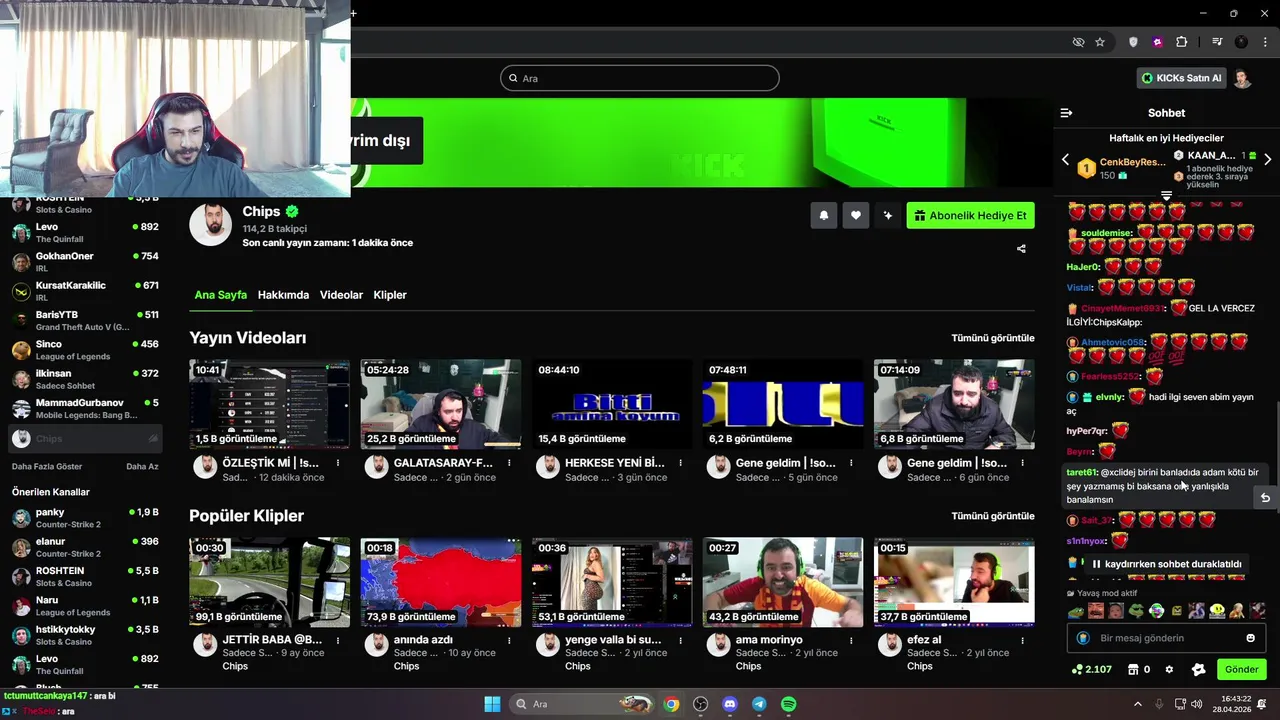Click the sparkle icon beside the heart
Viewport: 1280px width, 720px height.
[x=887, y=215]
